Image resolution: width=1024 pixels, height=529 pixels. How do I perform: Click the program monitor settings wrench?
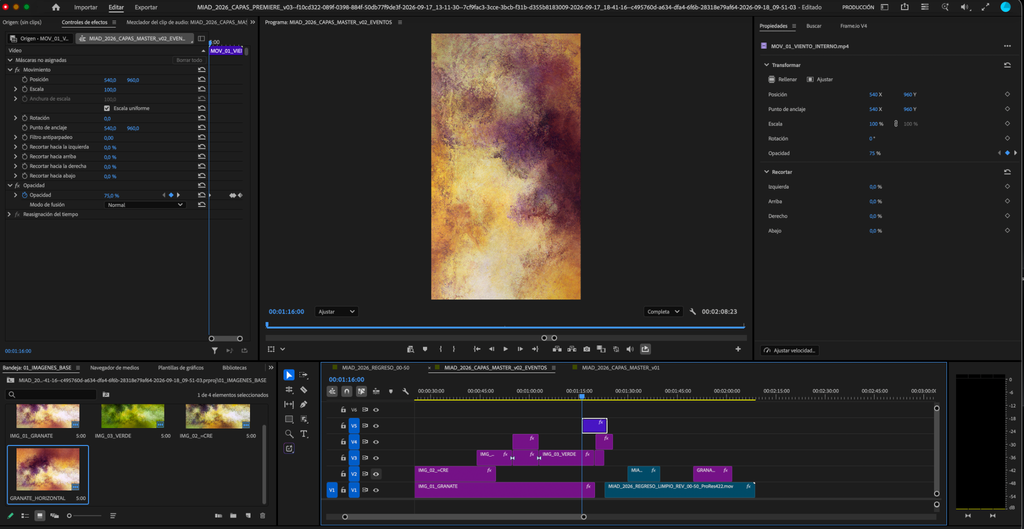(692, 312)
